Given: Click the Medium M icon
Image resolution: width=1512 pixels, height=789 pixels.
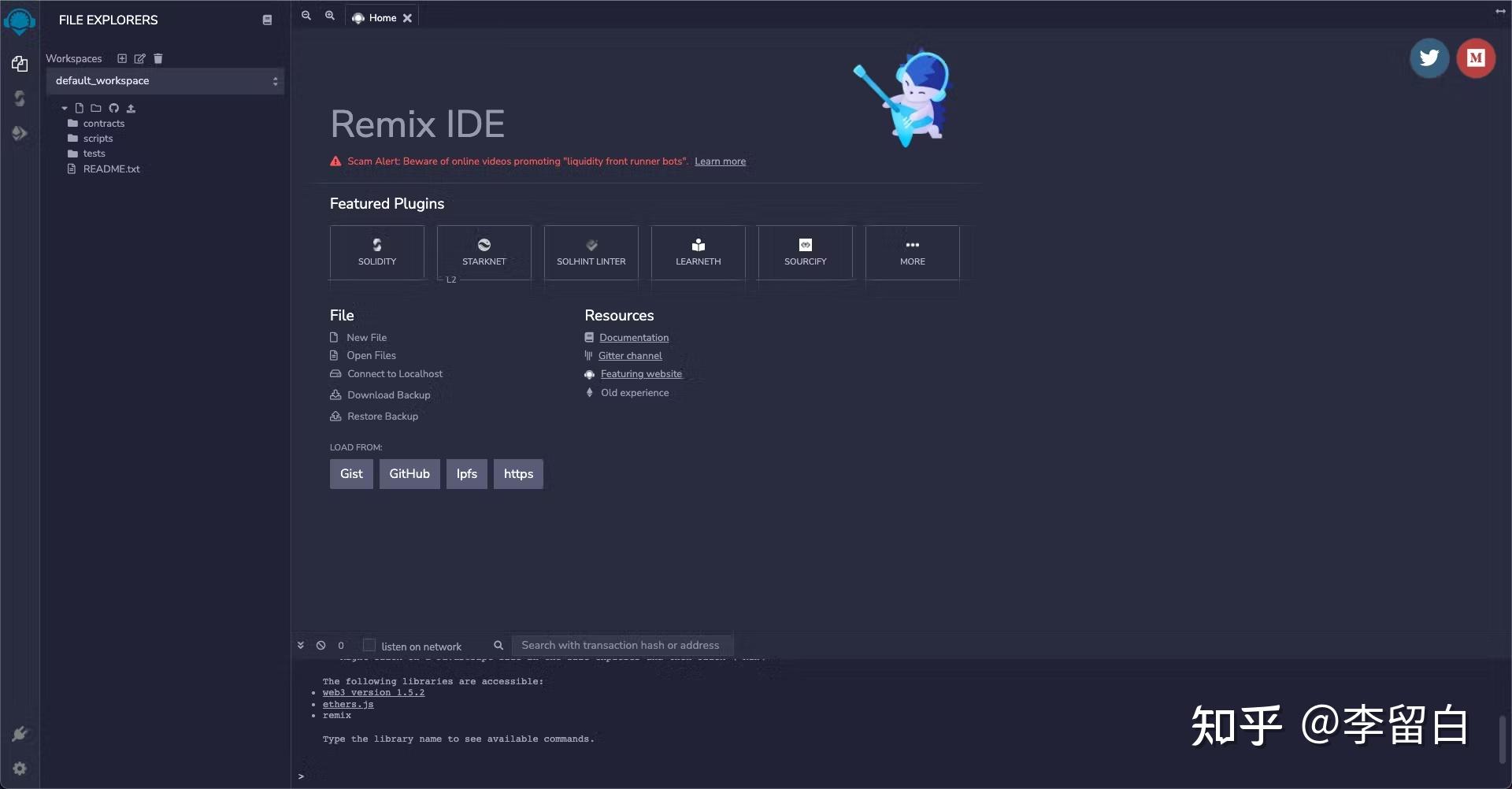Looking at the screenshot, I should [x=1476, y=58].
